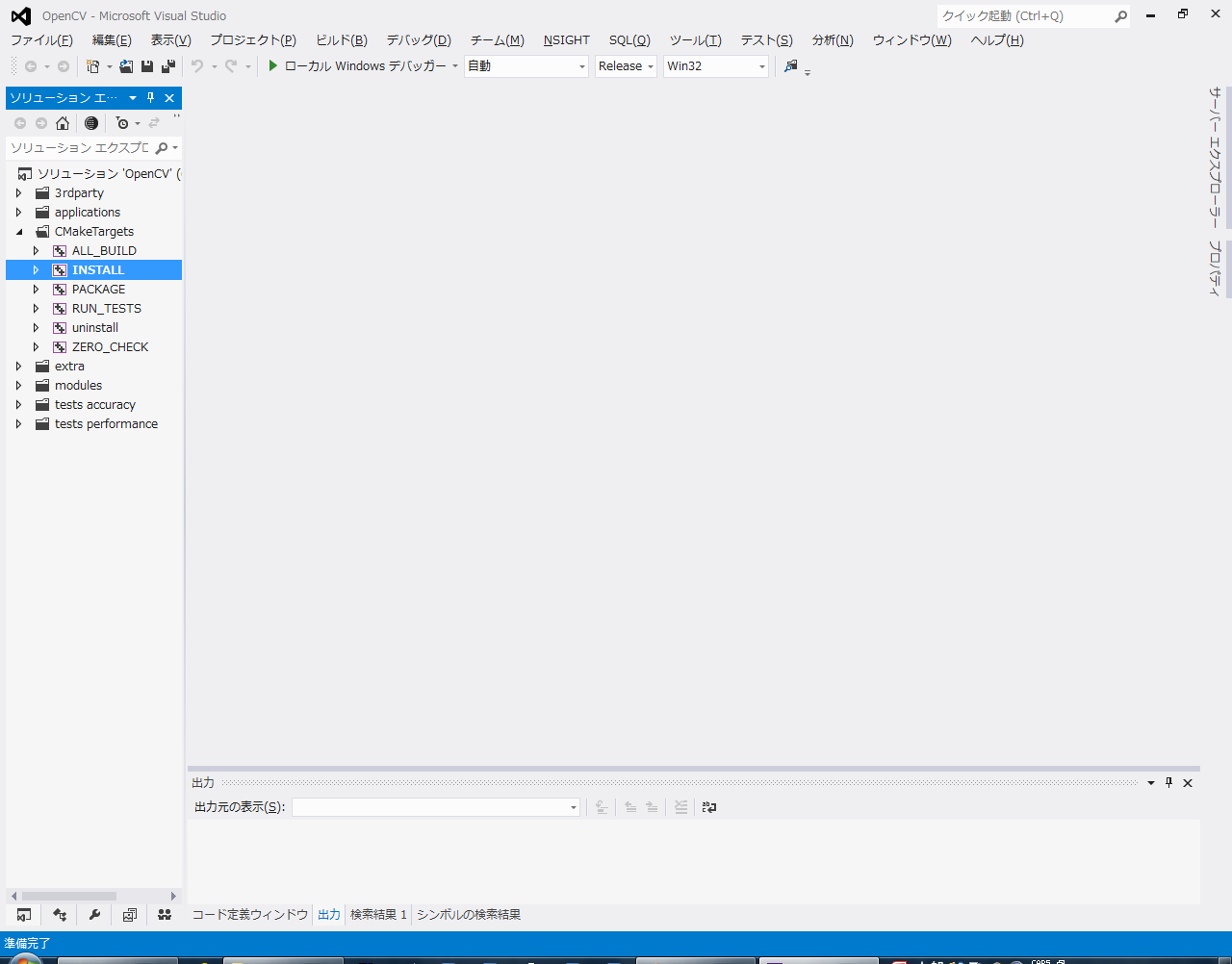The width and height of the screenshot is (1232, 964).
Task: Click the 新しいプロジェクト toolbar icon
Action: coord(92,65)
